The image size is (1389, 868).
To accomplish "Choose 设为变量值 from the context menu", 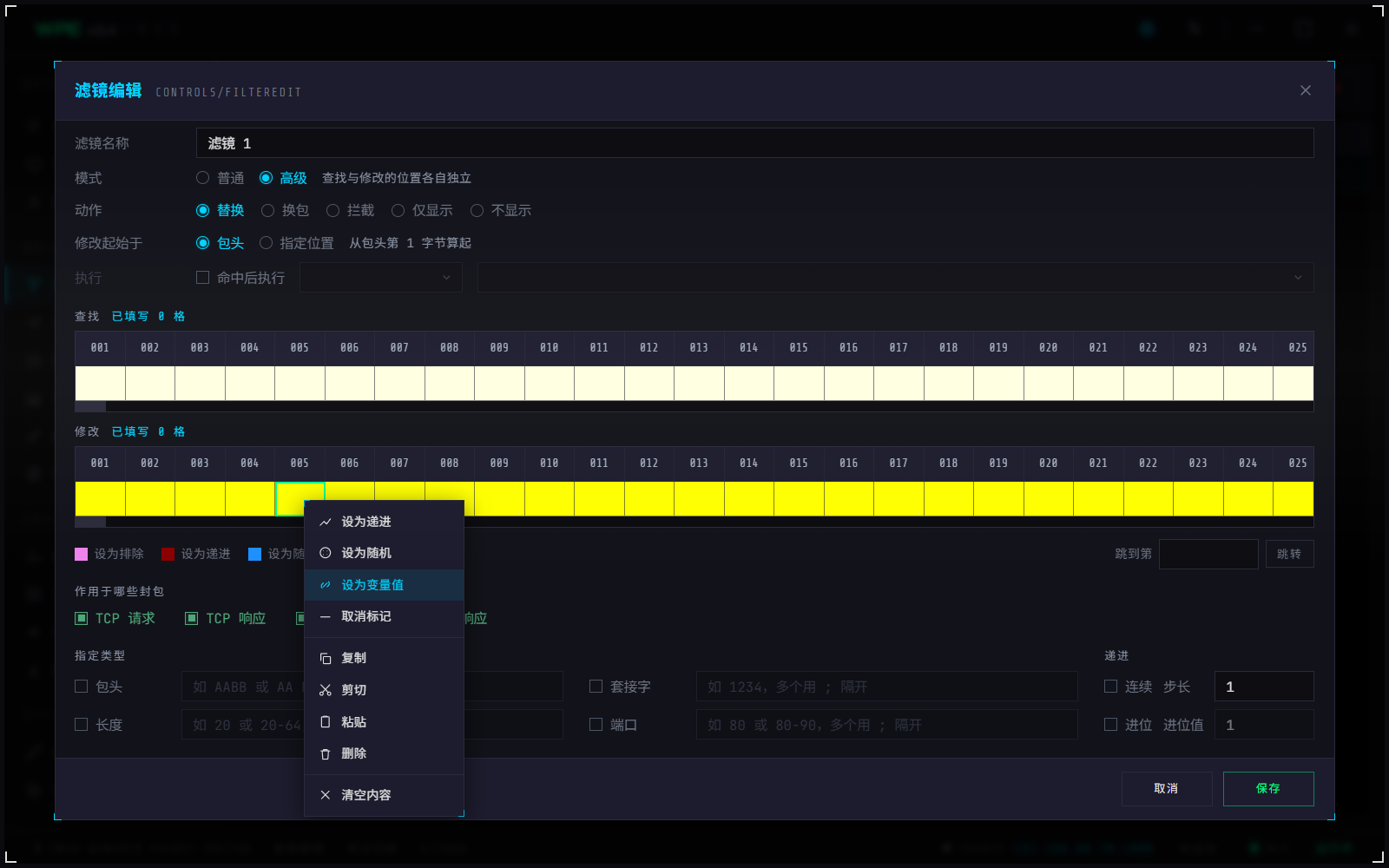I will tap(384, 585).
